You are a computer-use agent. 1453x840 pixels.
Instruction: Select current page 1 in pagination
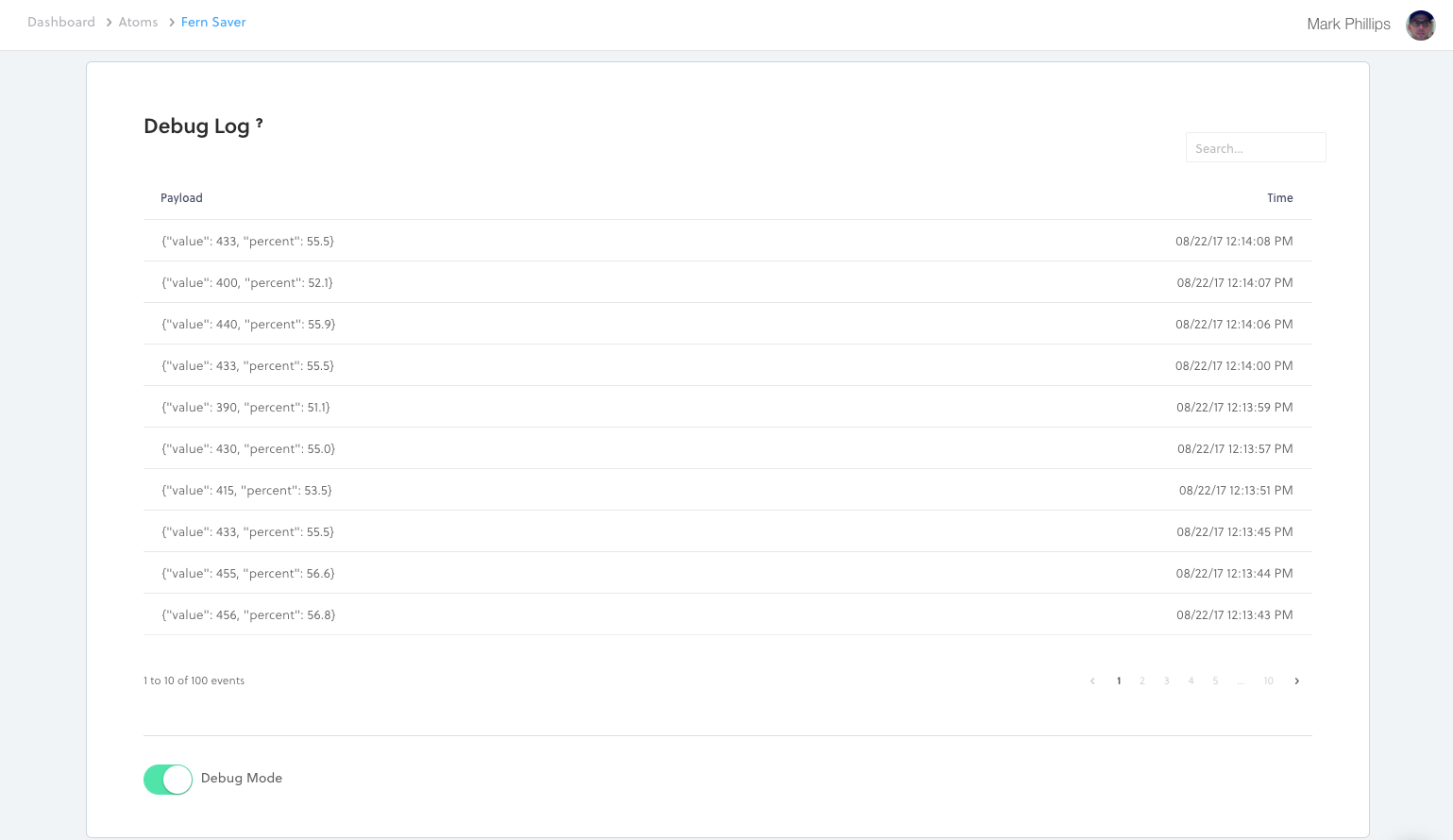1119,681
